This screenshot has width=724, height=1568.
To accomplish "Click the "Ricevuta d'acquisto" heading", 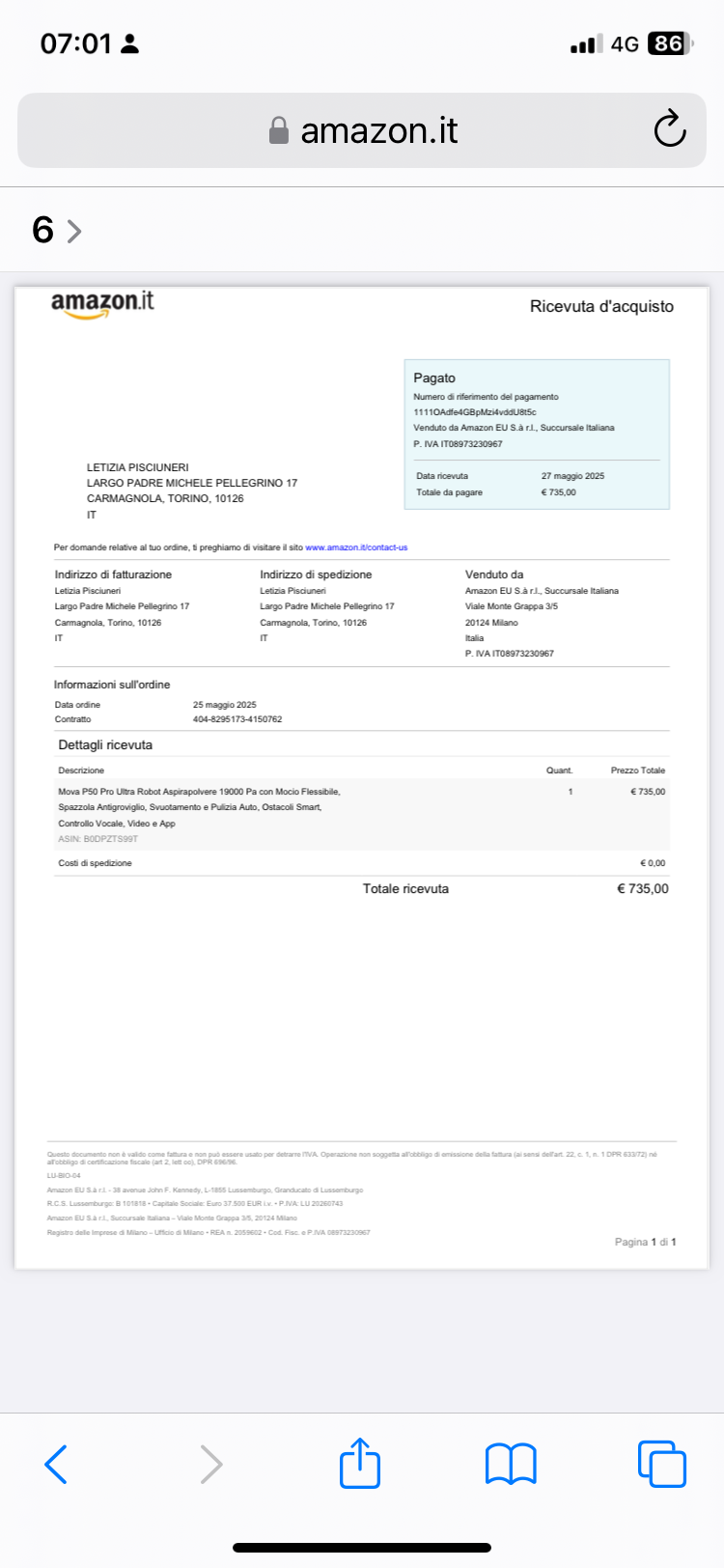I will coord(601,306).
